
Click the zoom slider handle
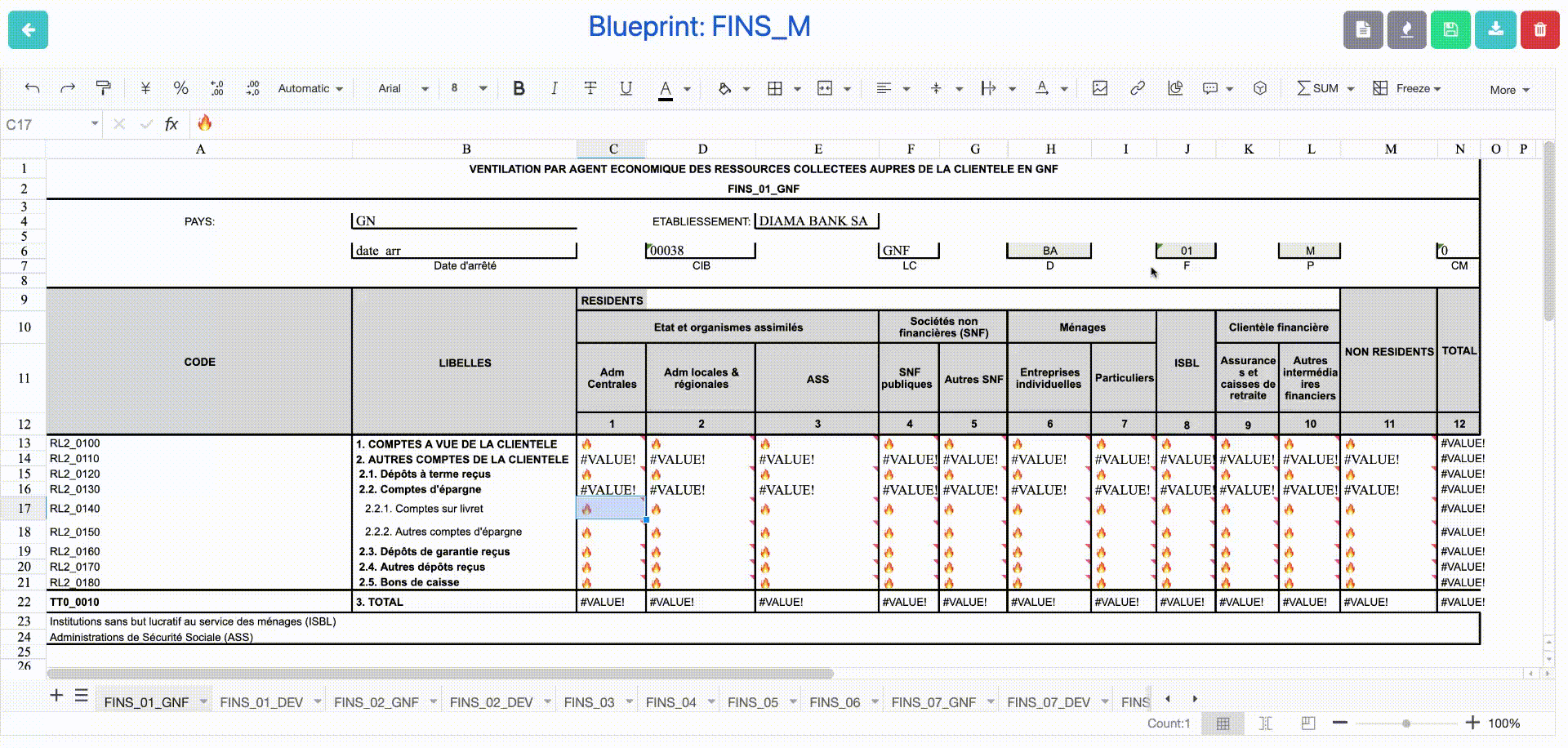[1406, 724]
